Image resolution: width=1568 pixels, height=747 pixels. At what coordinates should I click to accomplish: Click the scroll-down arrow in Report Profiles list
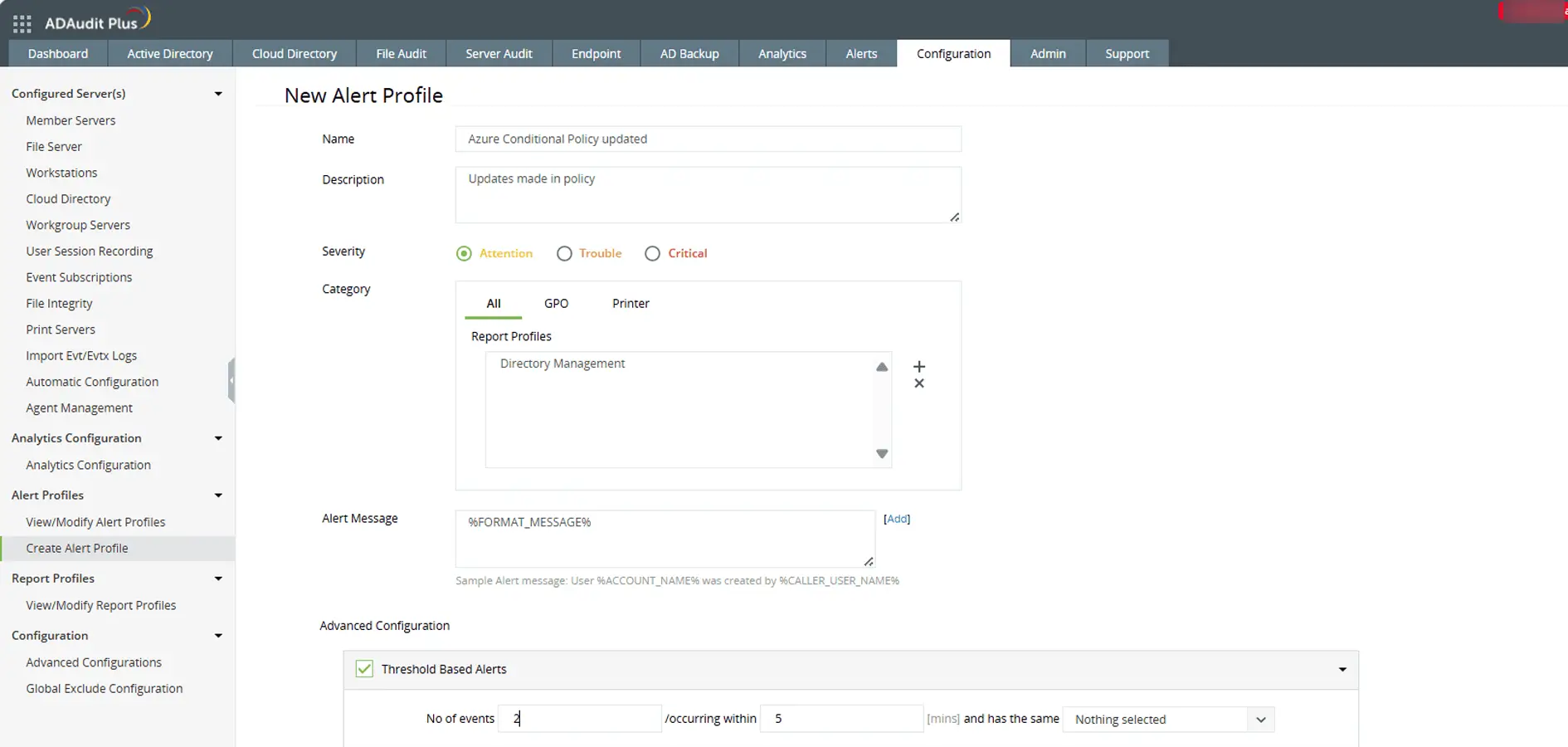pos(881,454)
